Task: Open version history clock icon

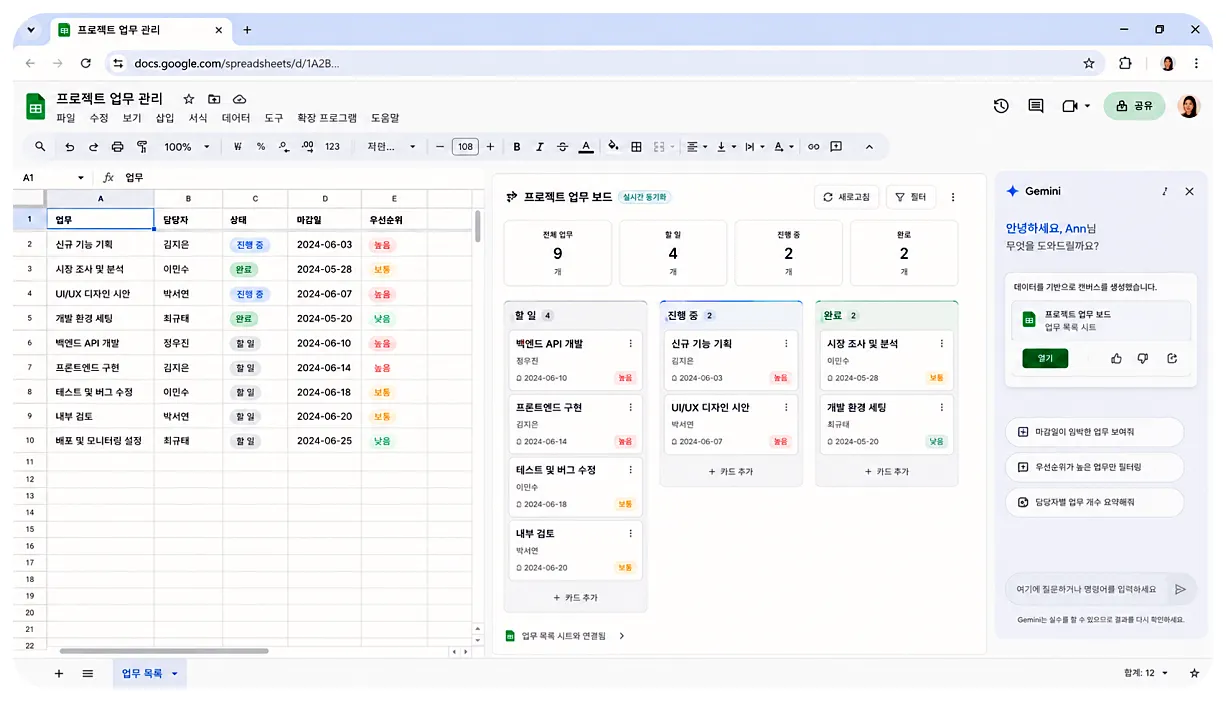Action: click(x=1001, y=106)
